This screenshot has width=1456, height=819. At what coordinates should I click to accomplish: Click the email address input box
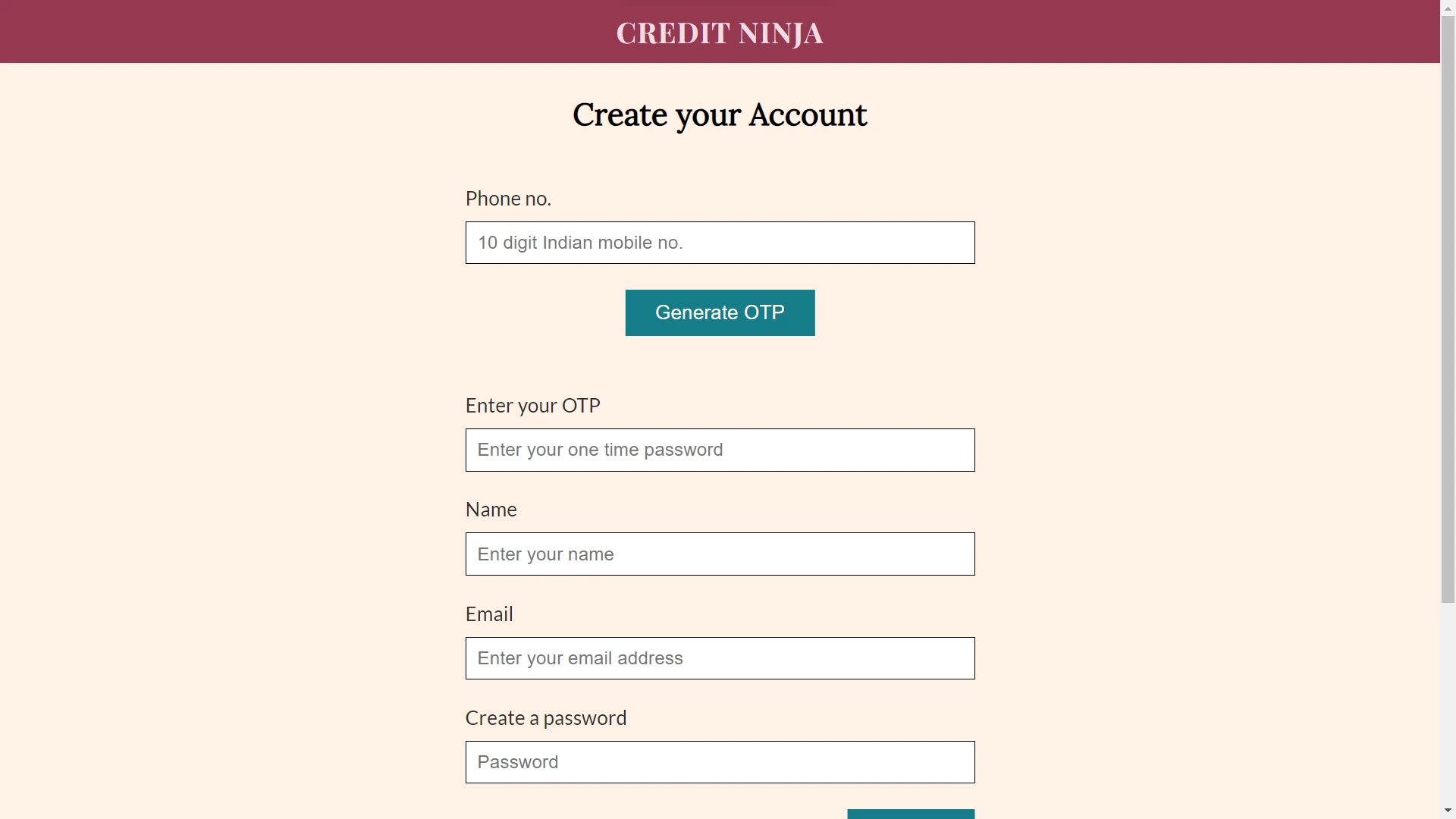(x=720, y=658)
